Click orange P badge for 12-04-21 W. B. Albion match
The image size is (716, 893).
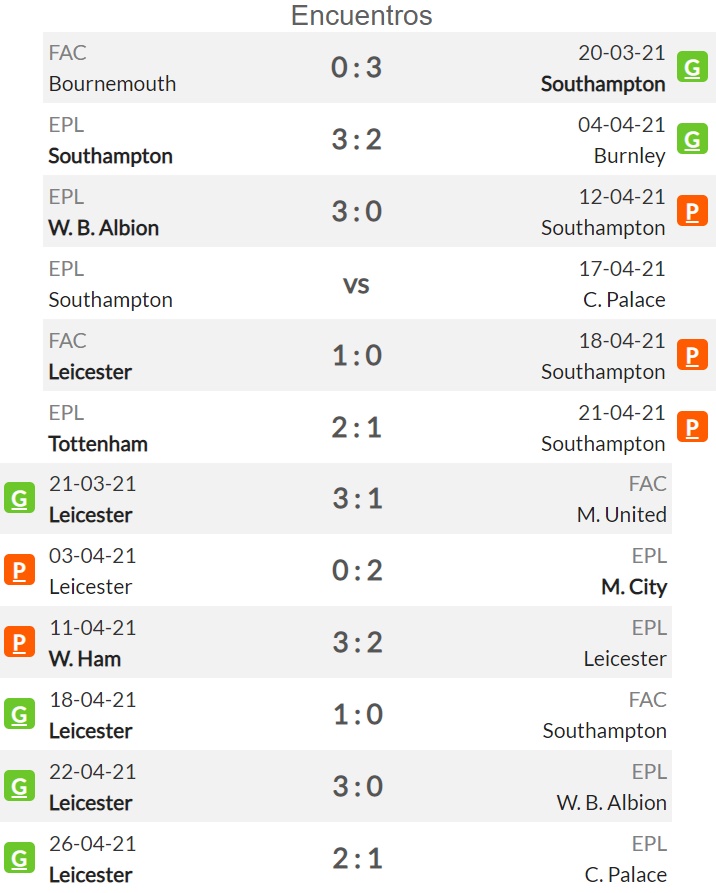692,211
